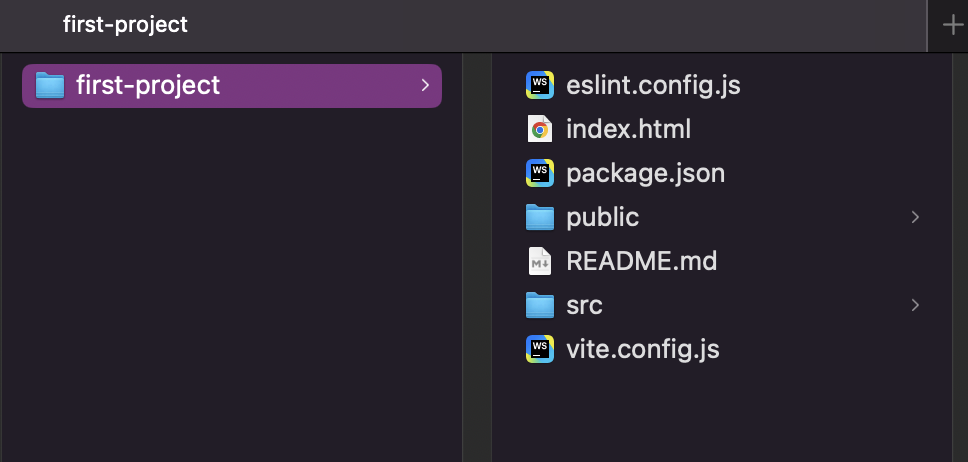Click the column divider between panes
The image size is (968, 462).
pos(477,257)
